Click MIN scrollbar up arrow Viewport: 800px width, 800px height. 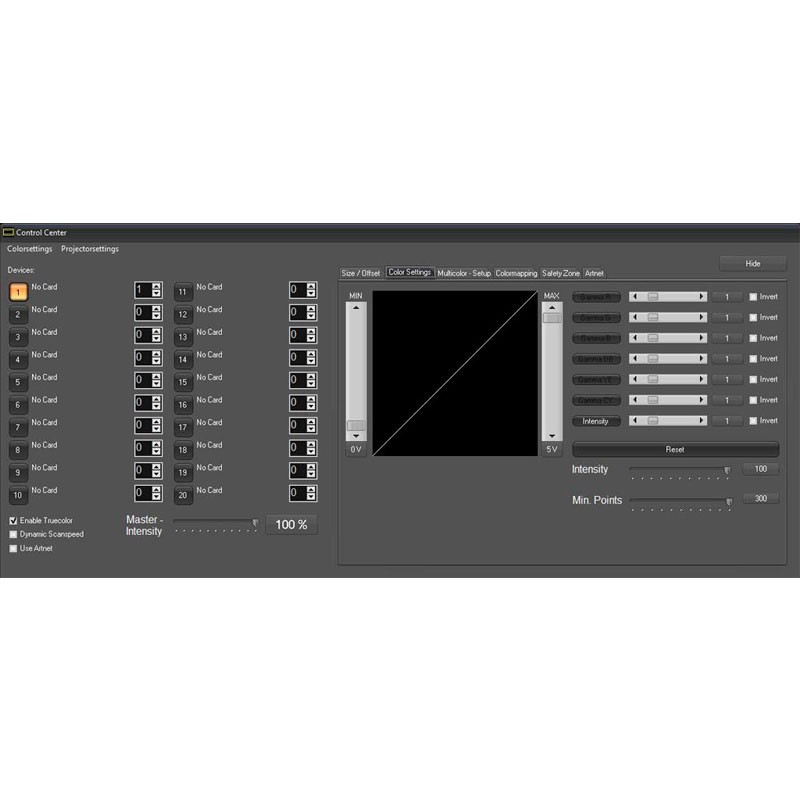pos(356,308)
